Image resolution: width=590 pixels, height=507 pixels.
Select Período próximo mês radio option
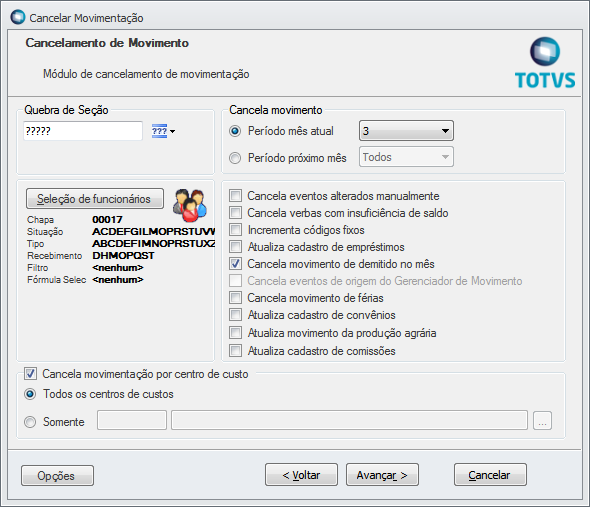coord(235,158)
